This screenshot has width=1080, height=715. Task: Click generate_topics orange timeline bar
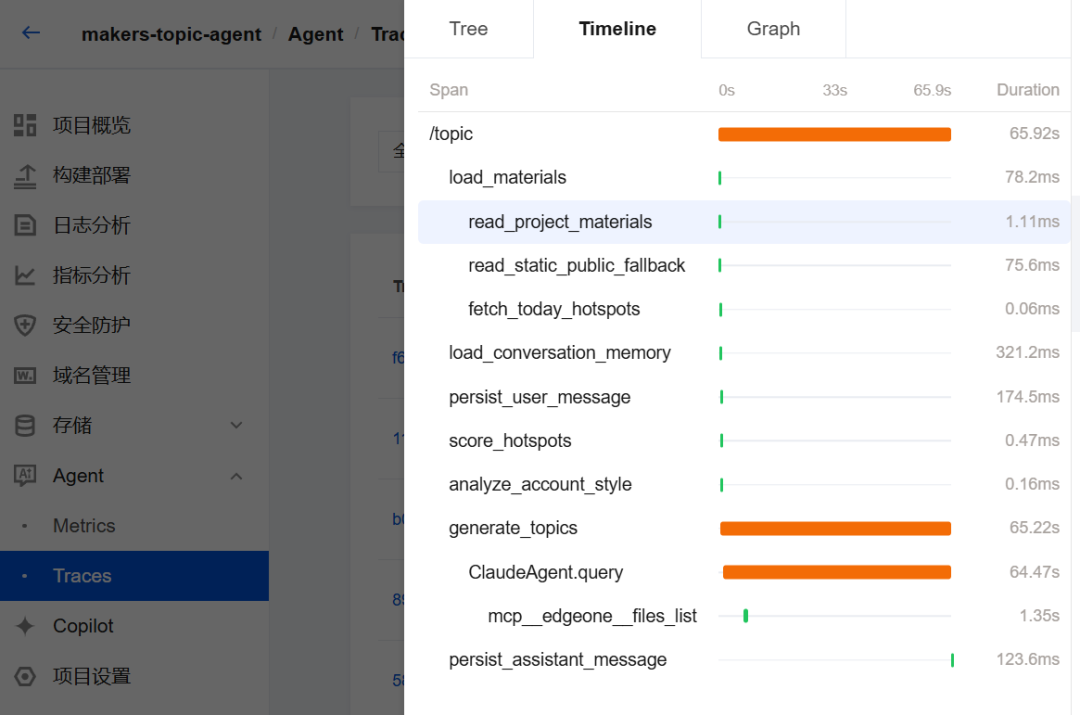(835, 528)
